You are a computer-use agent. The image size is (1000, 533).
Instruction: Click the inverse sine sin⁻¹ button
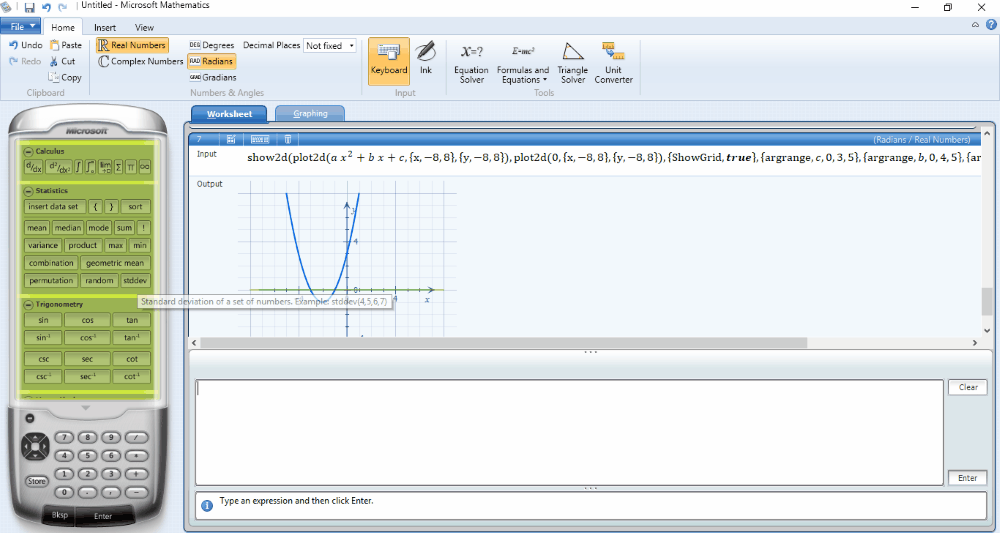(x=44, y=338)
